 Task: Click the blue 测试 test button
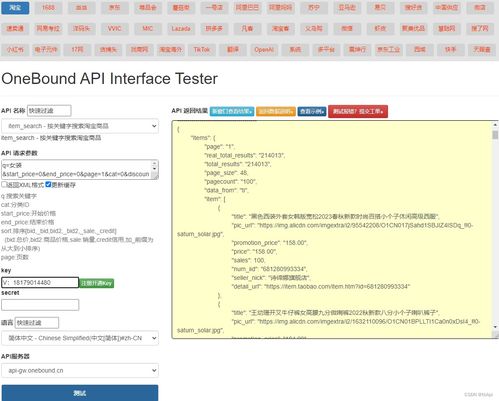pyautogui.click(x=80, y=393)
